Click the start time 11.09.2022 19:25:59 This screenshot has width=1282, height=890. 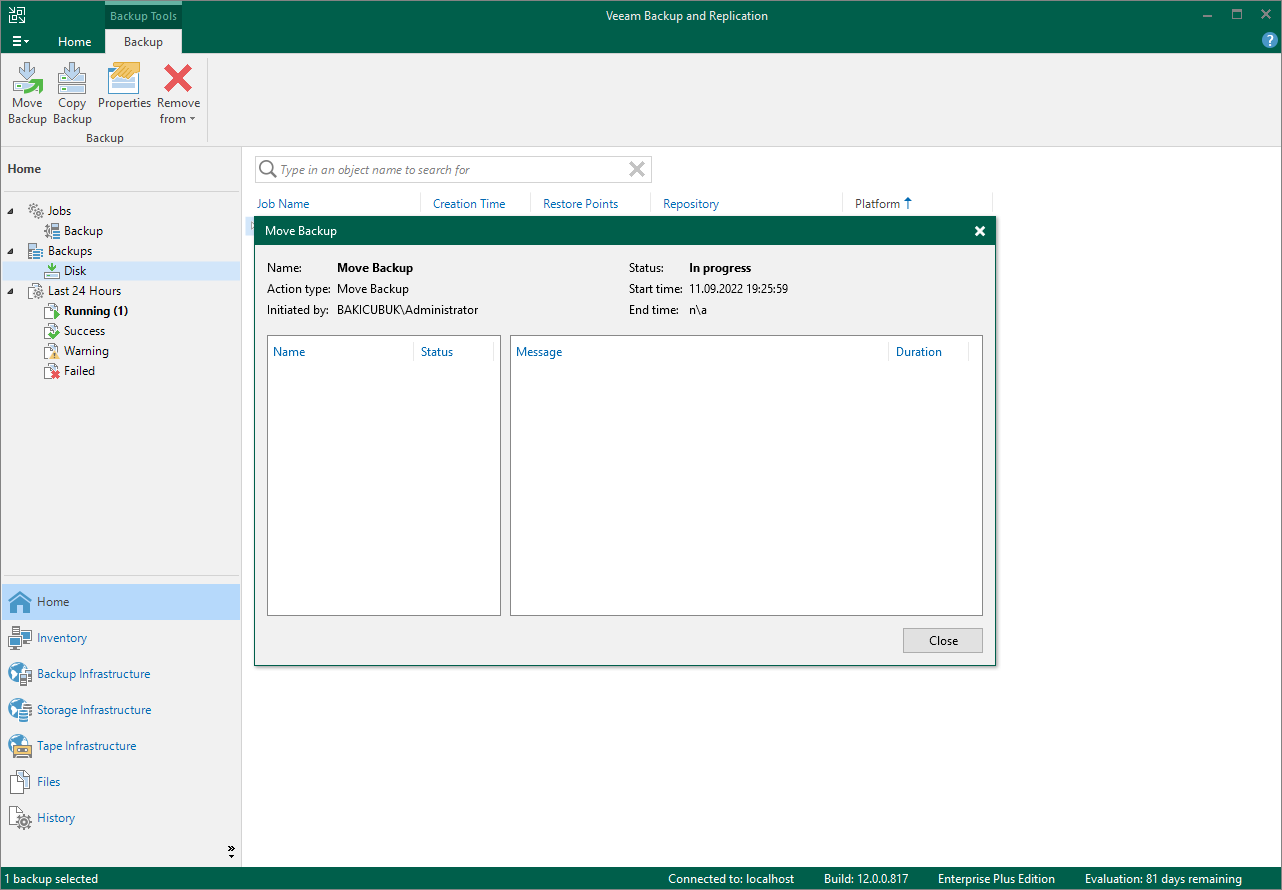739,289
